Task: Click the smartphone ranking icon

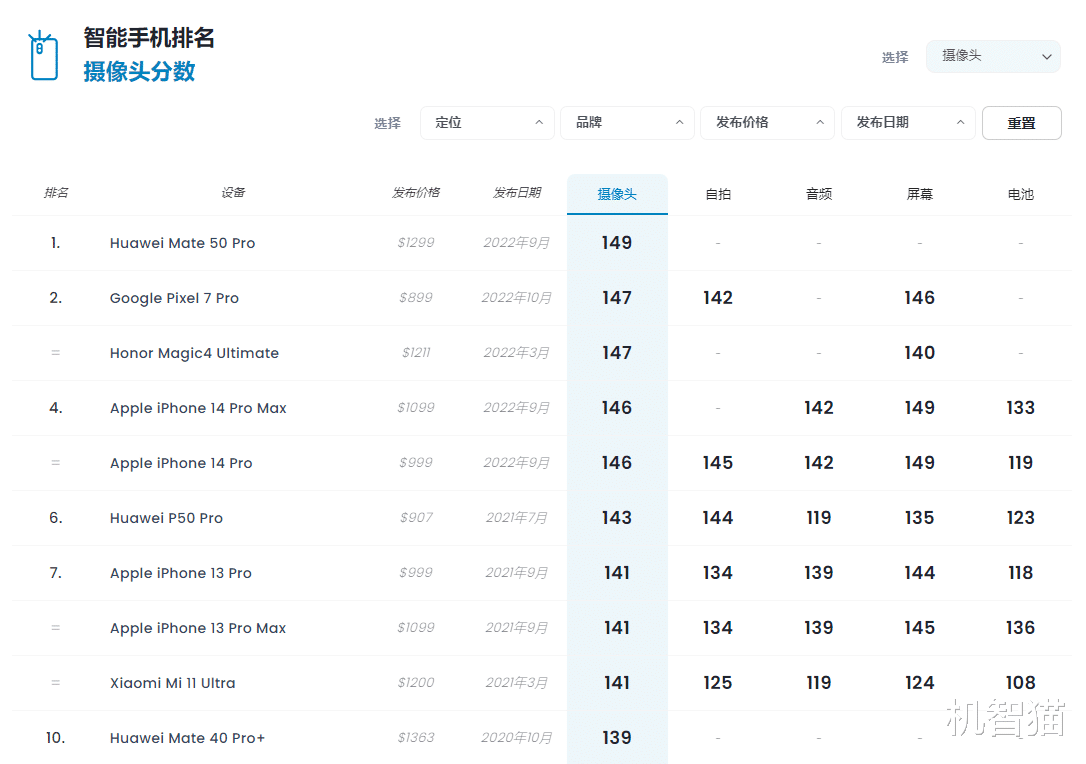Action: 44,56
